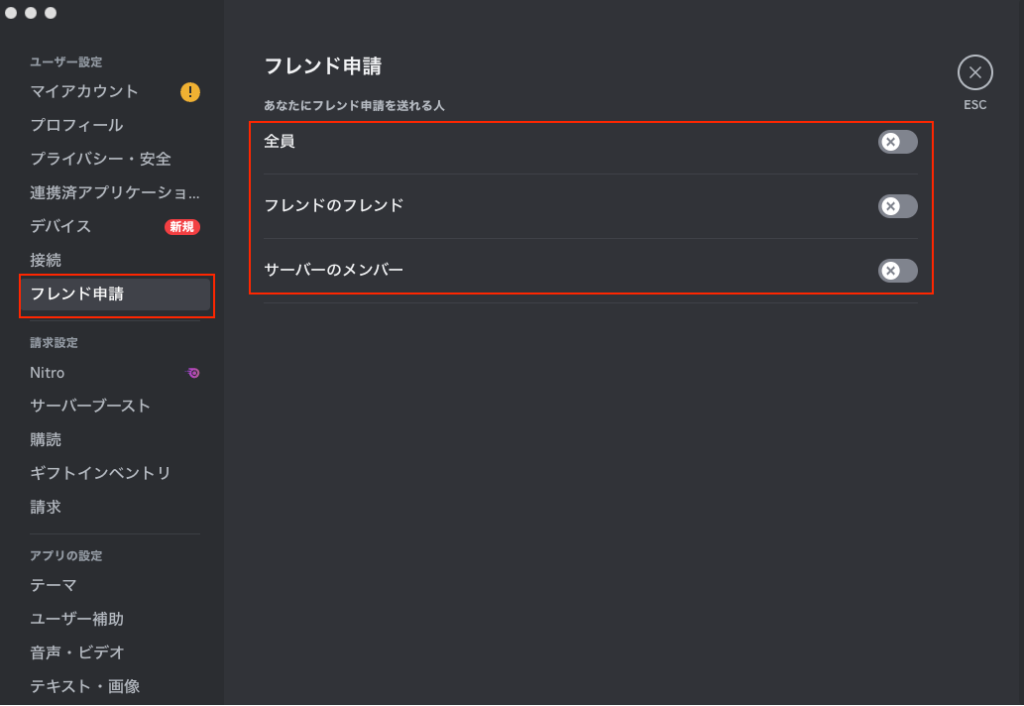Turn on サーバーのメンバー switch

(x=897, y=270)
